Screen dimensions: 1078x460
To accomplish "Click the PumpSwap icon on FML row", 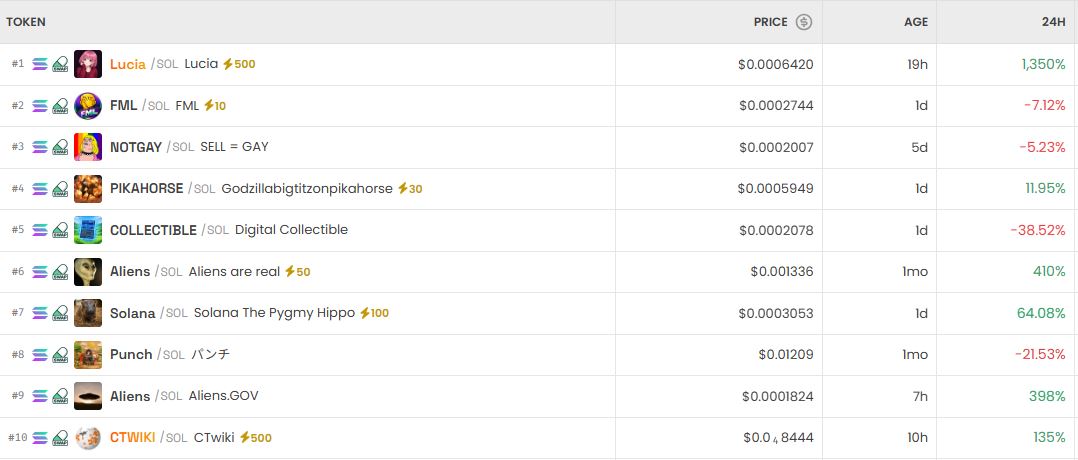I will [60, 106].
